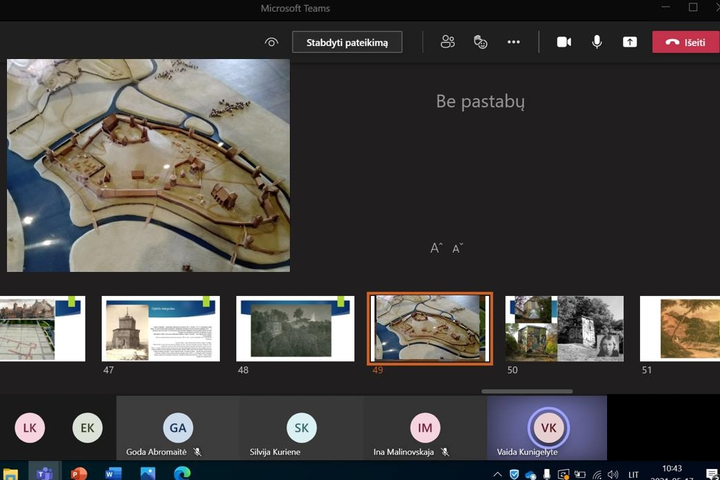Viewport: 720px width, 480px height.
Task: Open File Explorer from the taskbar
Action: pos(10,473)
